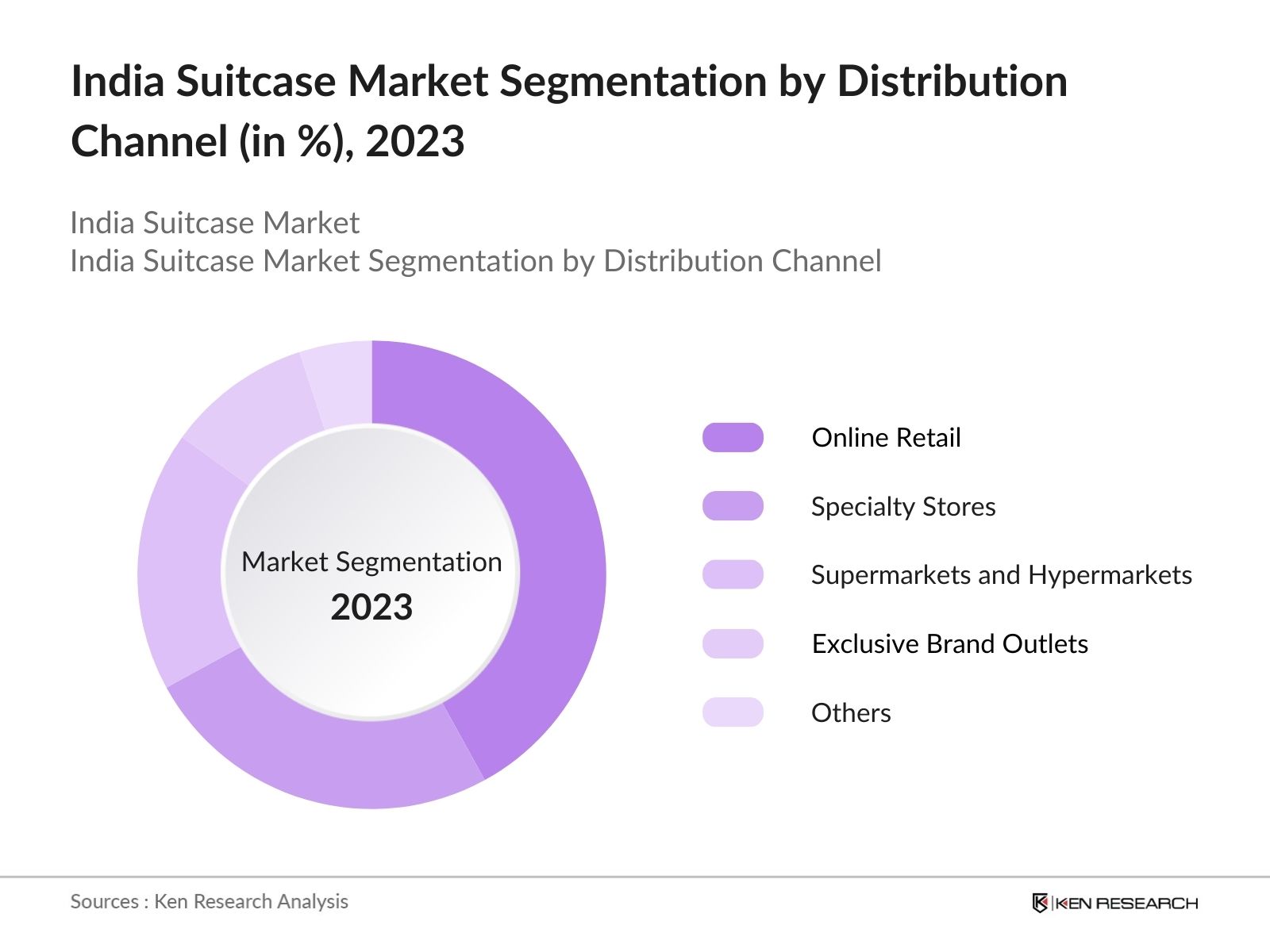
Task: Select the Exclusive Brand Outlets legend label
Action: (x=949, y=643)
